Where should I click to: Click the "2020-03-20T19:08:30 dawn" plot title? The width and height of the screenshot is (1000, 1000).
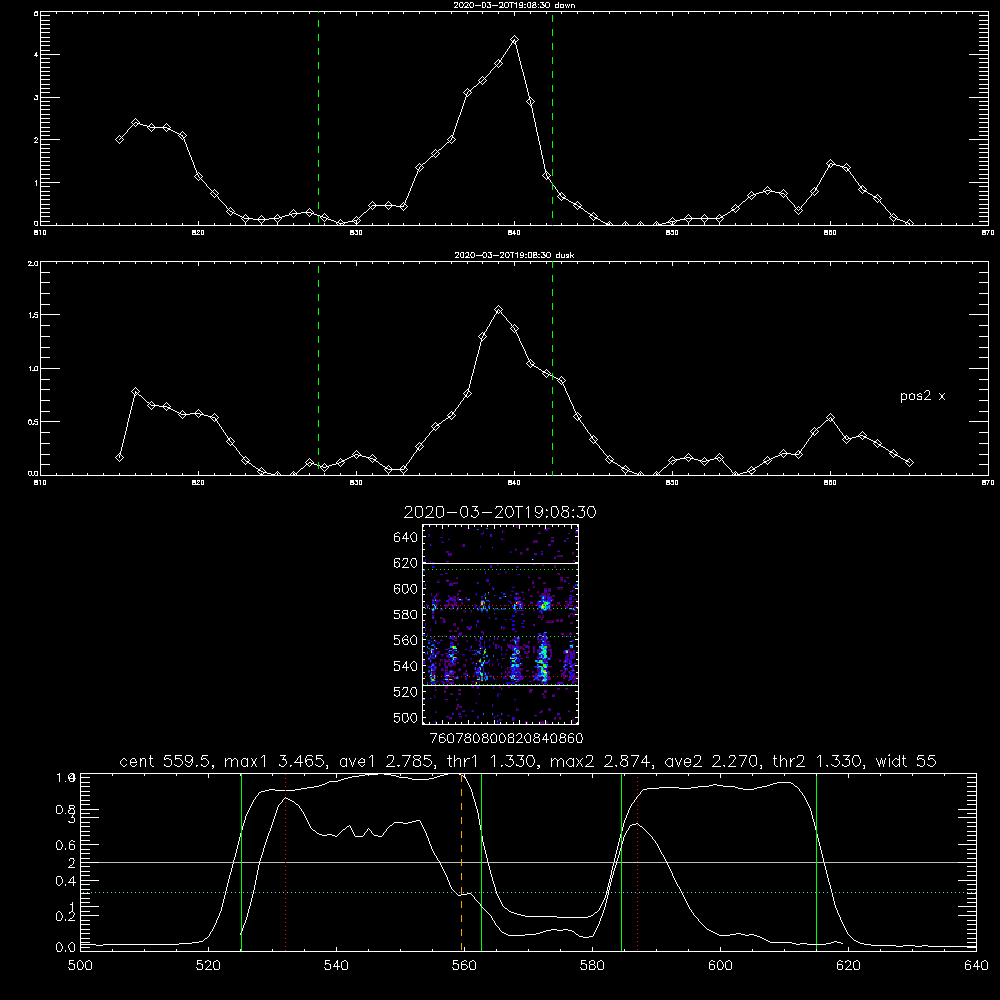tap(515, 4)
